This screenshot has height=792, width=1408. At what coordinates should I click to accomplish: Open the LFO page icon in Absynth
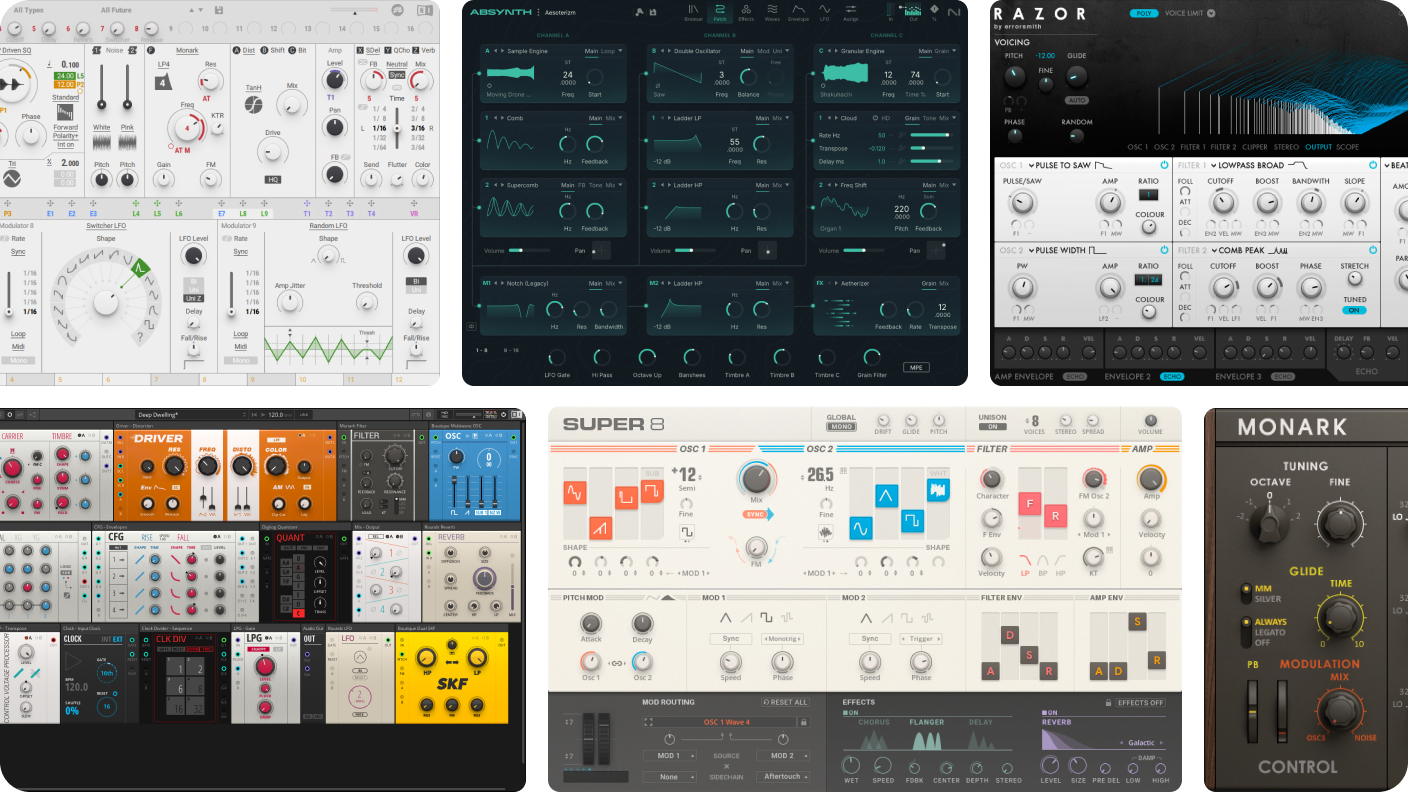point(825,11)
